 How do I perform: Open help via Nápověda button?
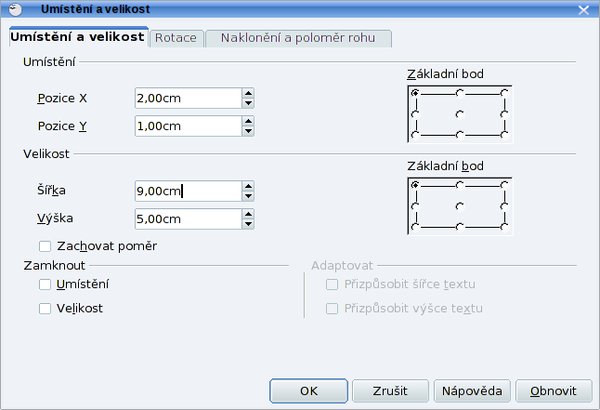[472, 391]
